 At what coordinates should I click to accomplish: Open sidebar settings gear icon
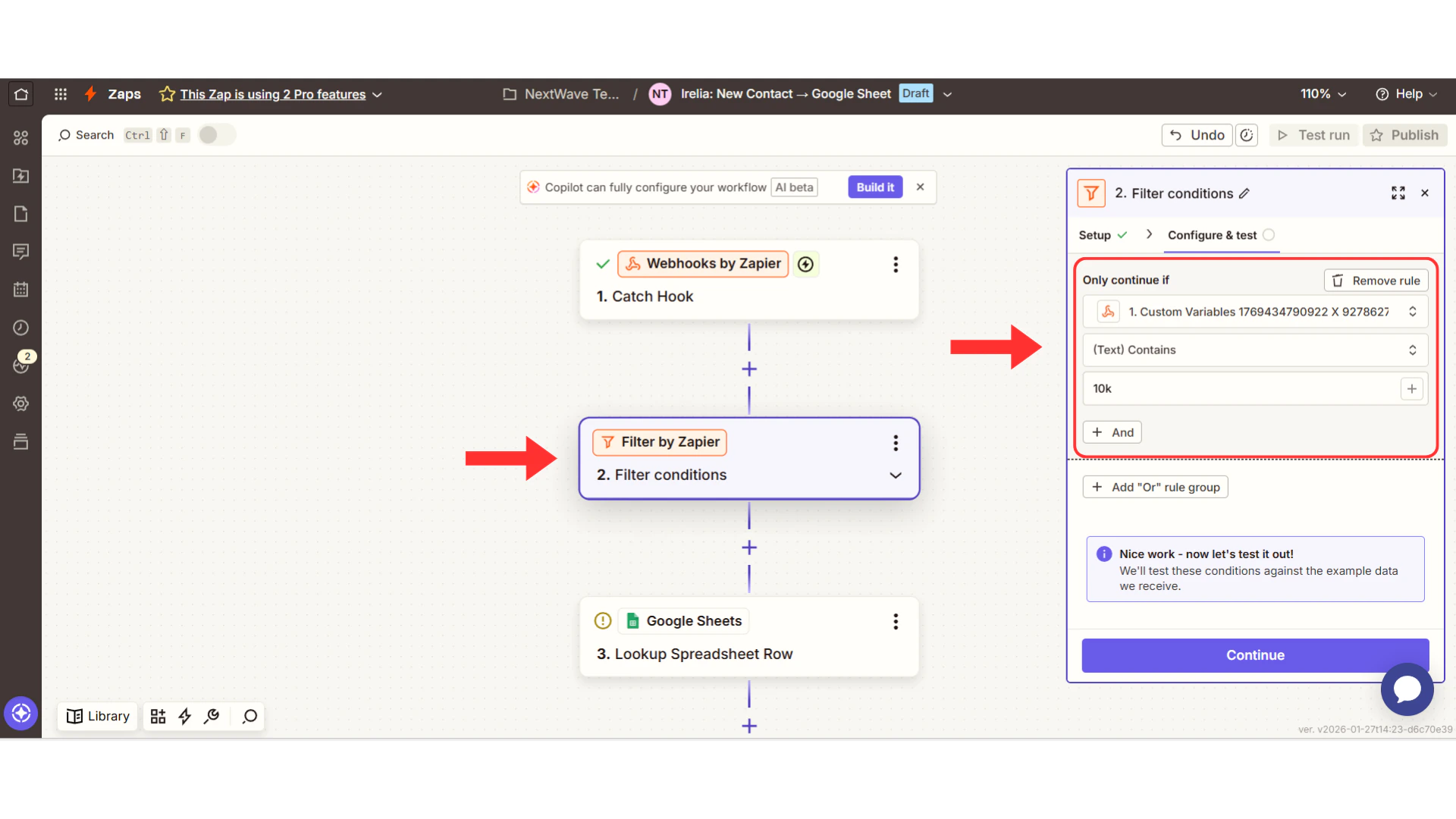click(x=20, y=403)
